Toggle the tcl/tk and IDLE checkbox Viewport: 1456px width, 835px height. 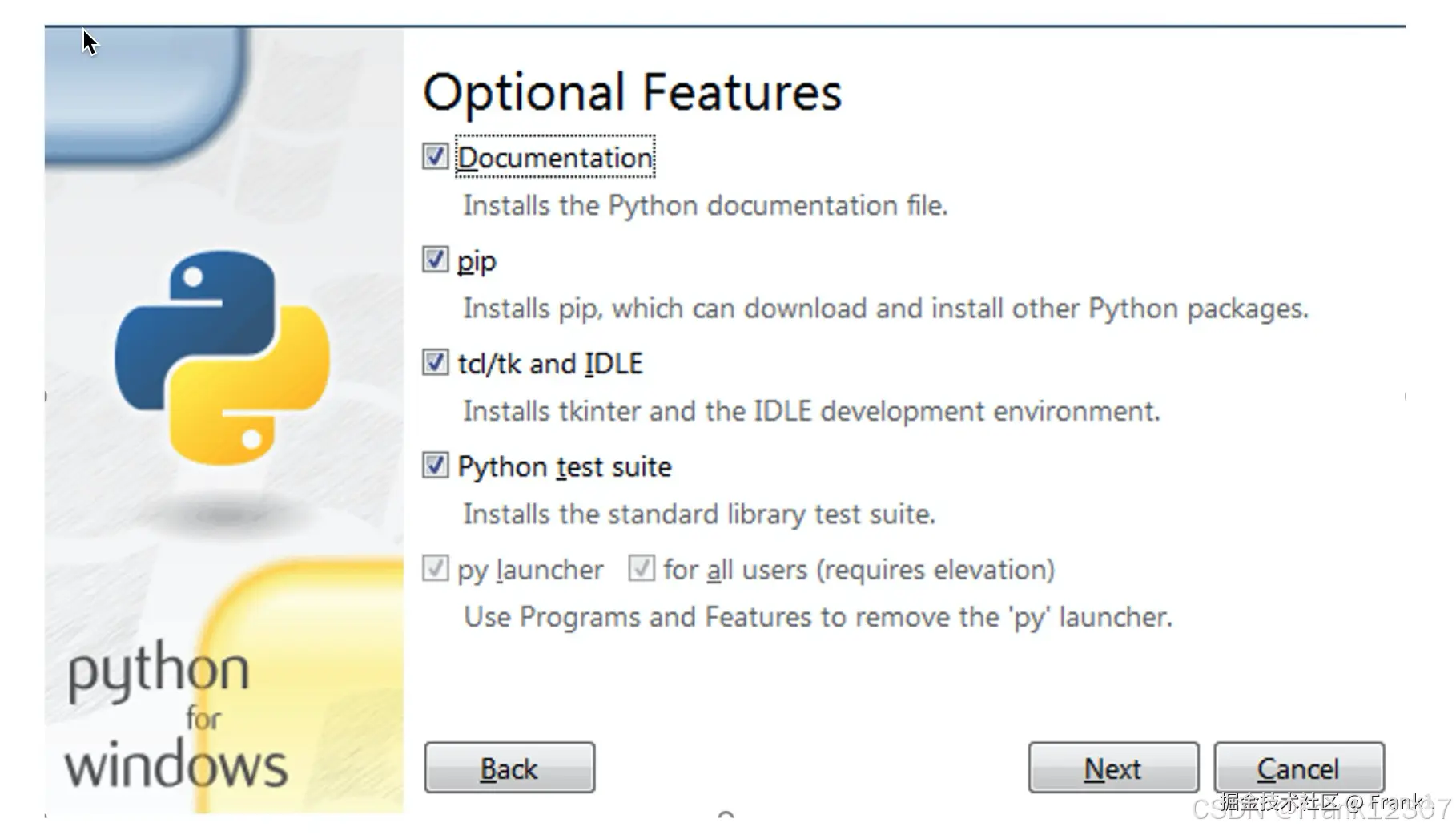pos(435,363)
